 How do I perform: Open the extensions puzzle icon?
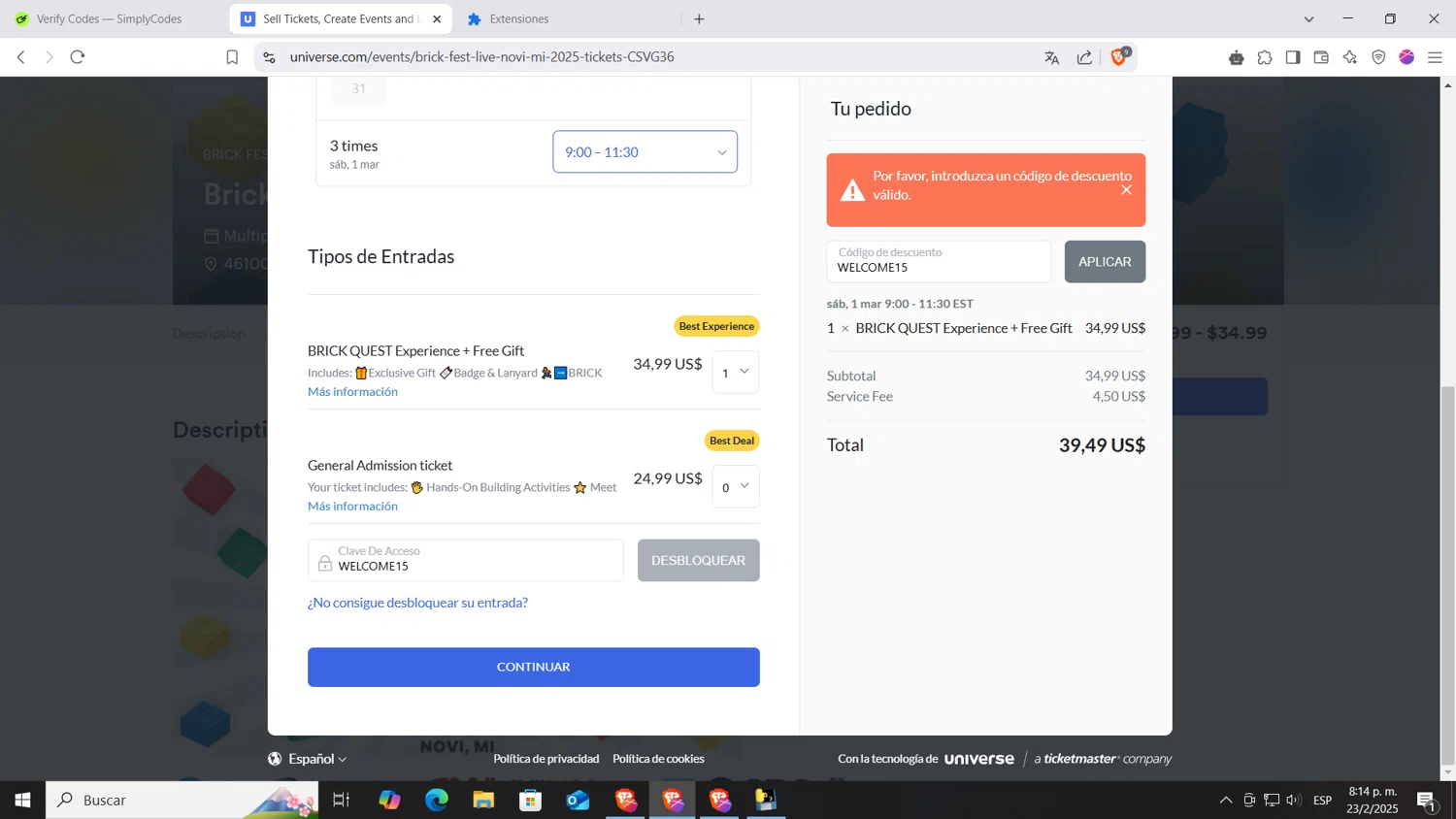pos(1265,57)
